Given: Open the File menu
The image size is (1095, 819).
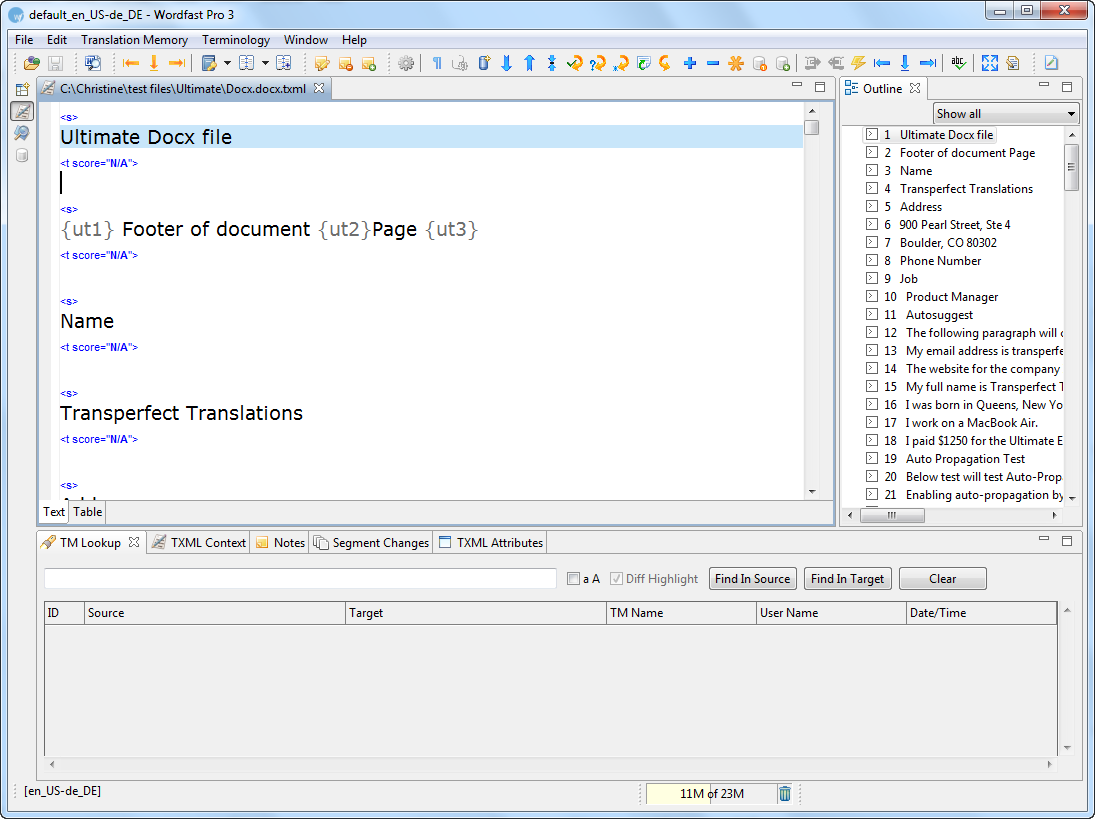Looking at the screenshot, I should click(24, 40).
